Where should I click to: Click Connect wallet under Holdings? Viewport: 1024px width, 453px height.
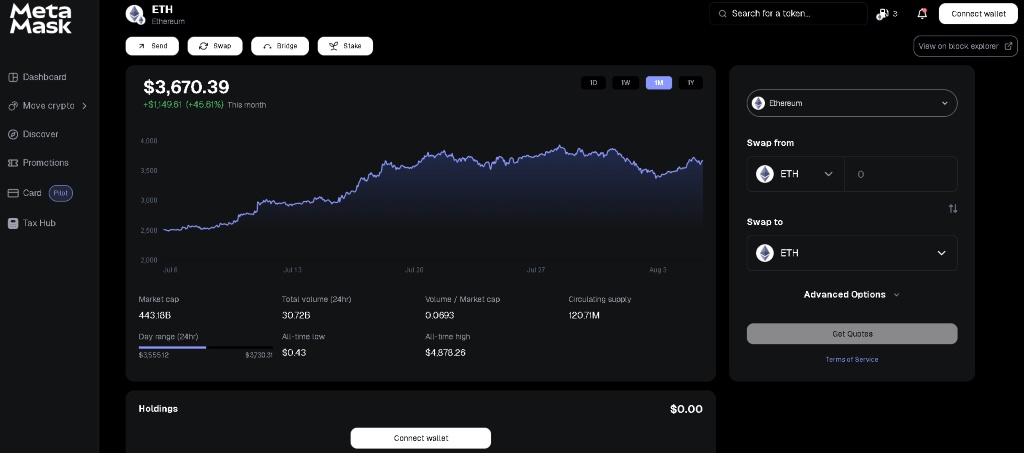(x=421, y=438)
